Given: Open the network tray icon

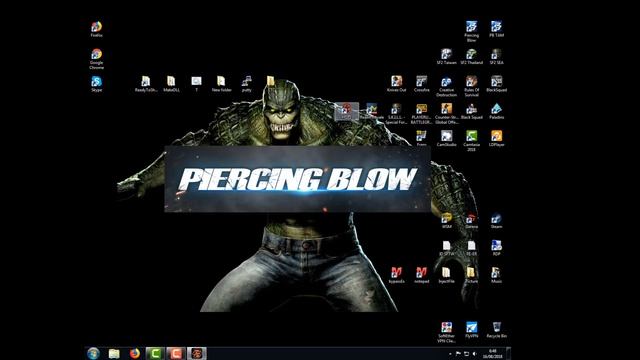Looking at the screenshot, I should point(466,354).
